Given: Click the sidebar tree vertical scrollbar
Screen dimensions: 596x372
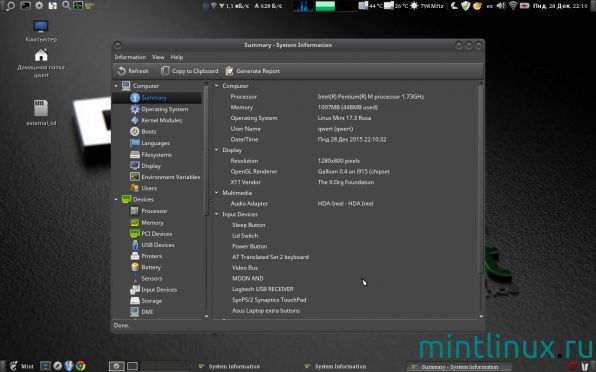Looking at the screenshot, I should pyautogui.click(x=206, y=150).
